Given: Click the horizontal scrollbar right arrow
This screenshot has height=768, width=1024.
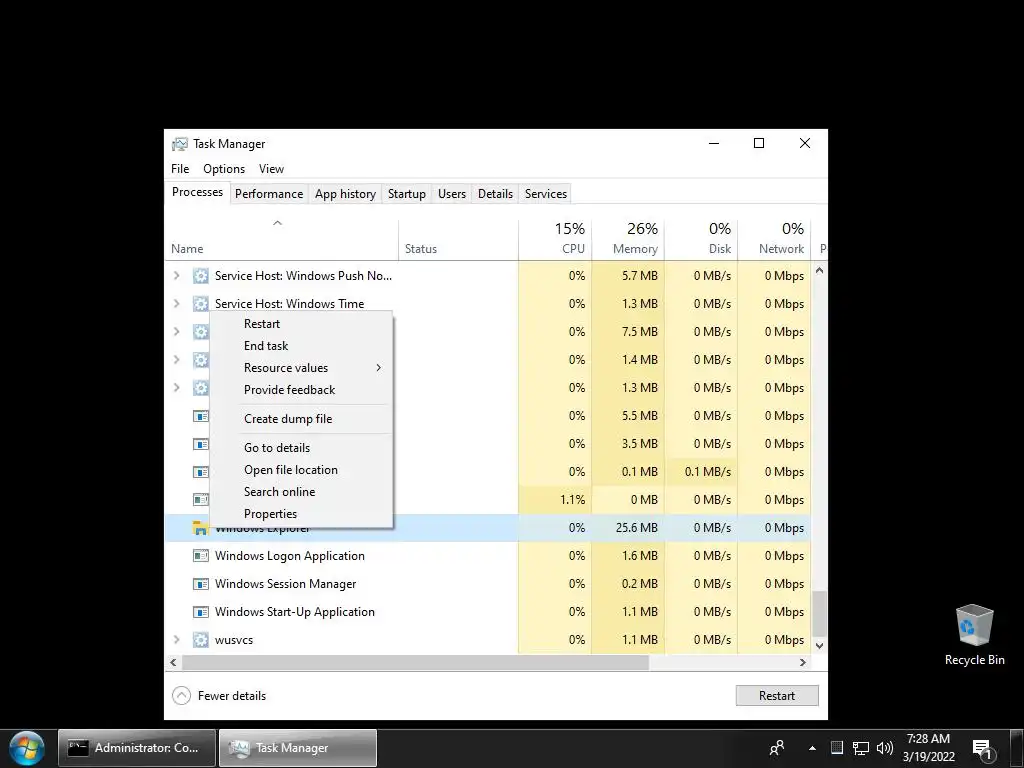Looking at the screenshot, I should [803, 662].
